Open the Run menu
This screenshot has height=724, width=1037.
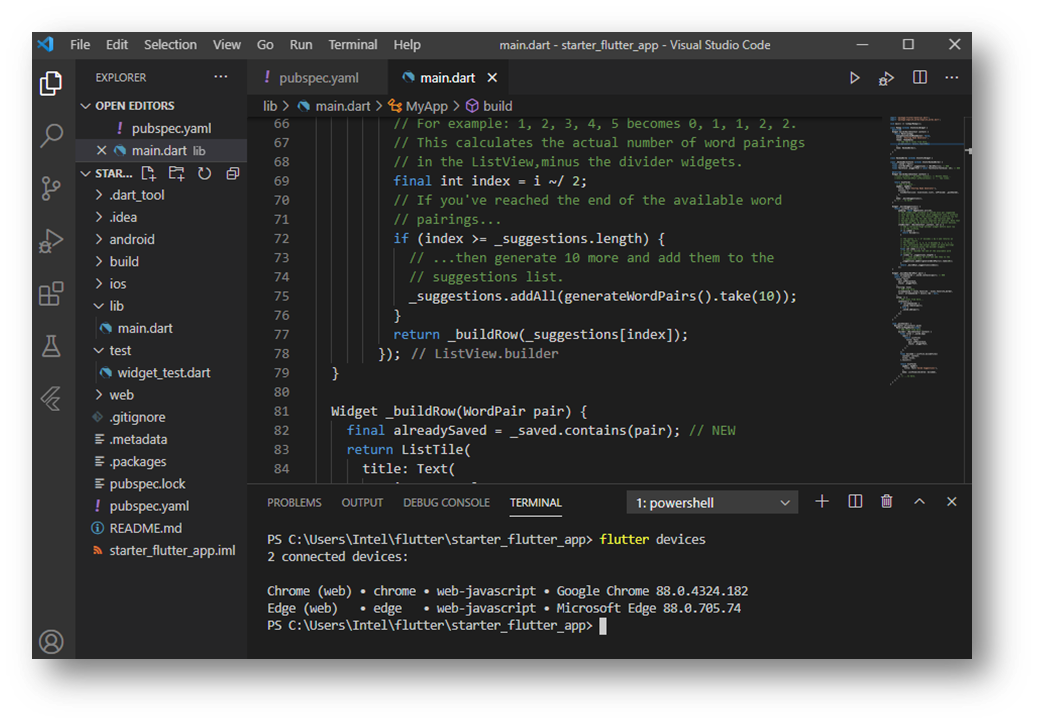pyautogui.click(x=301, y=44)
